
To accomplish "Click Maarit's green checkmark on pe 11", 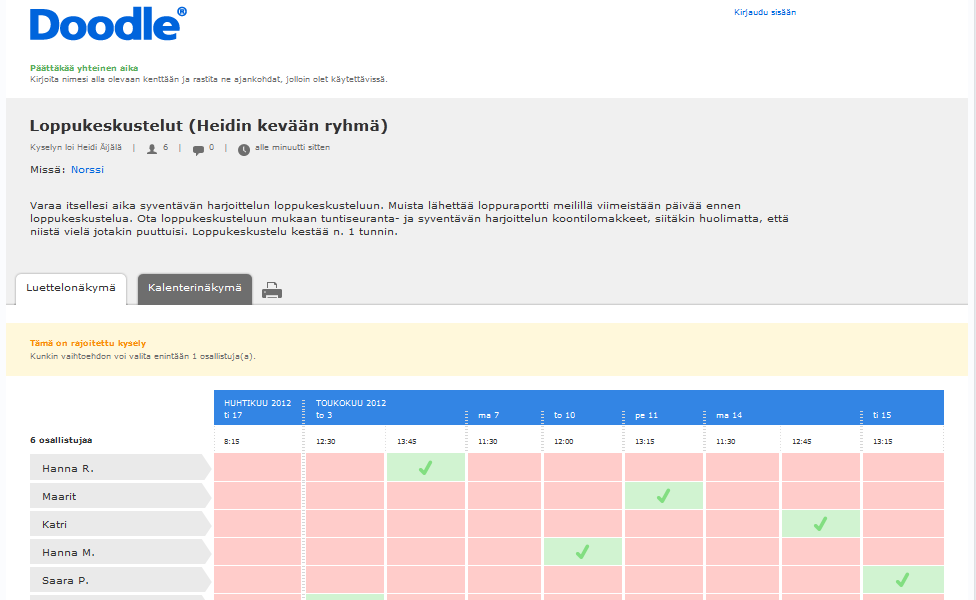I will (x=664, y=495).
